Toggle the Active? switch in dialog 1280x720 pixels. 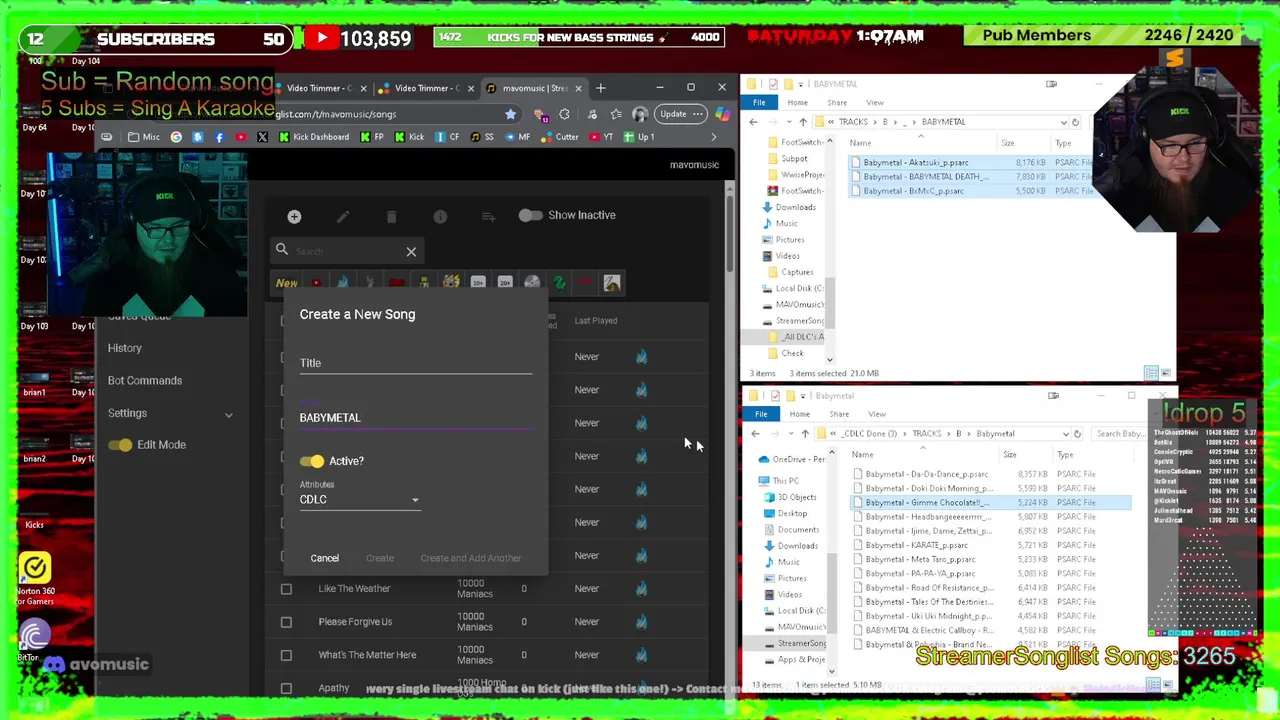pyautogui.click(x=311, y=461)
